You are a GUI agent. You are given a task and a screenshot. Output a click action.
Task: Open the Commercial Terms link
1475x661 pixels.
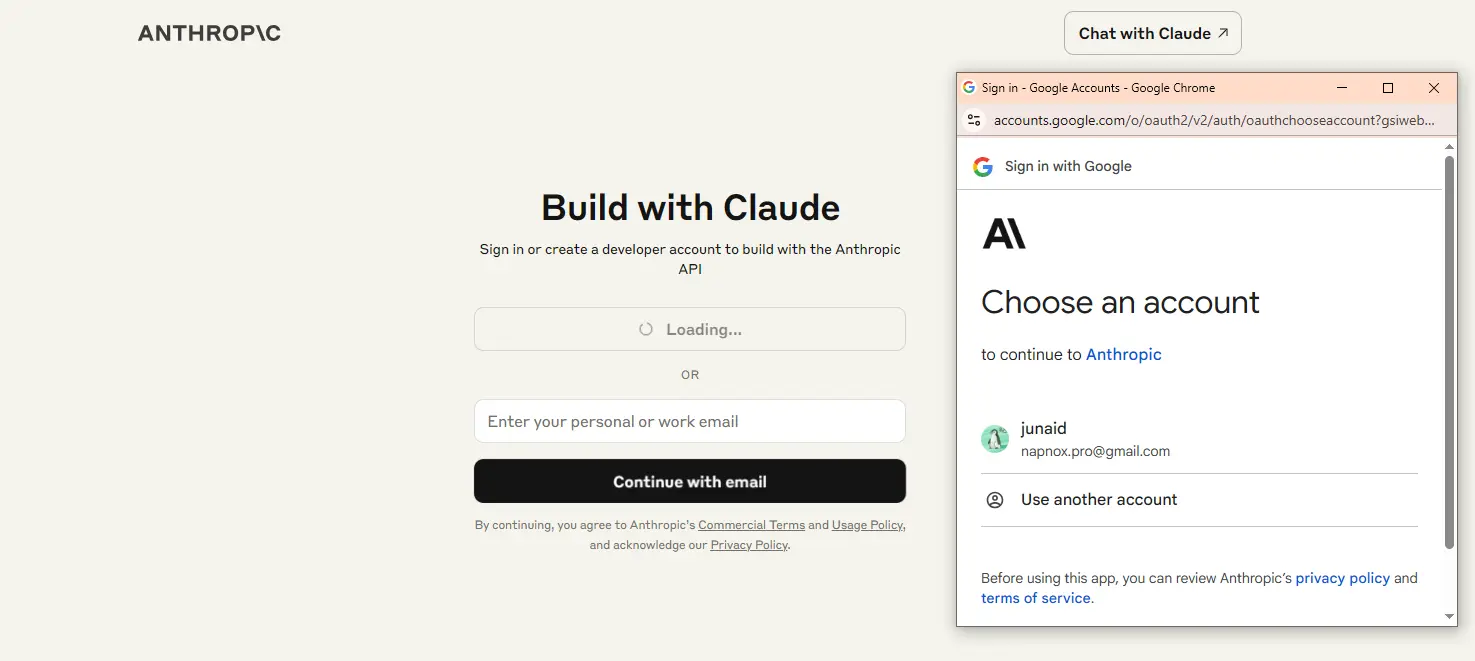[751, 525]
